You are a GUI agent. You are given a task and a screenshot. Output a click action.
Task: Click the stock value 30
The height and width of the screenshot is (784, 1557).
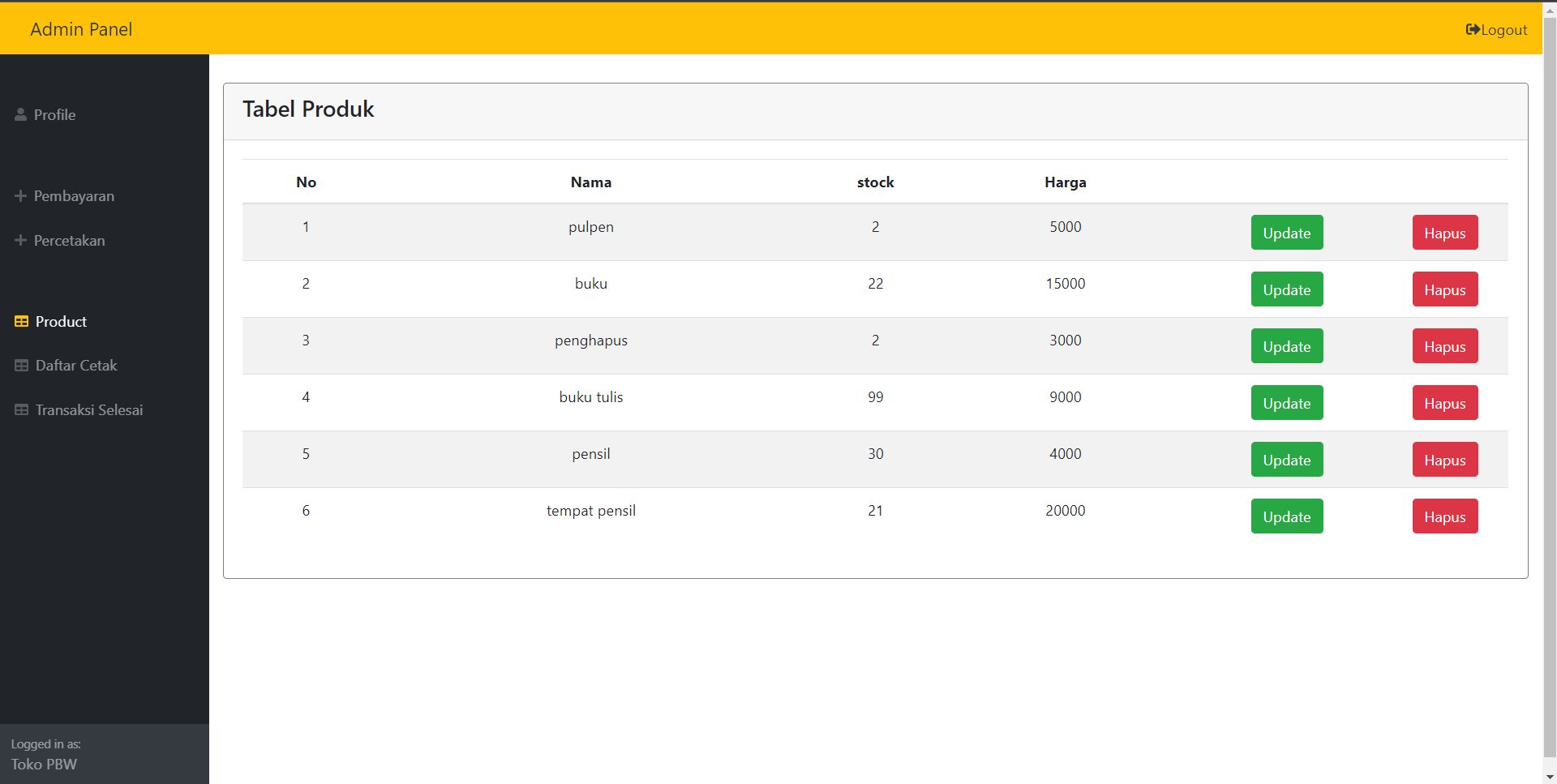tap(876, 454)
